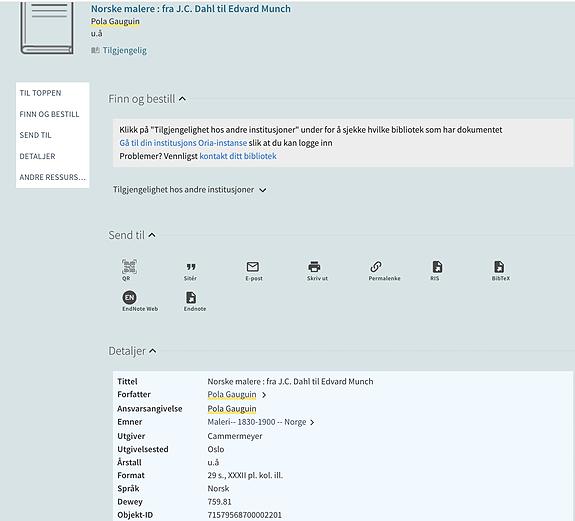Copy the Permalenke link icon

(384, 271)
